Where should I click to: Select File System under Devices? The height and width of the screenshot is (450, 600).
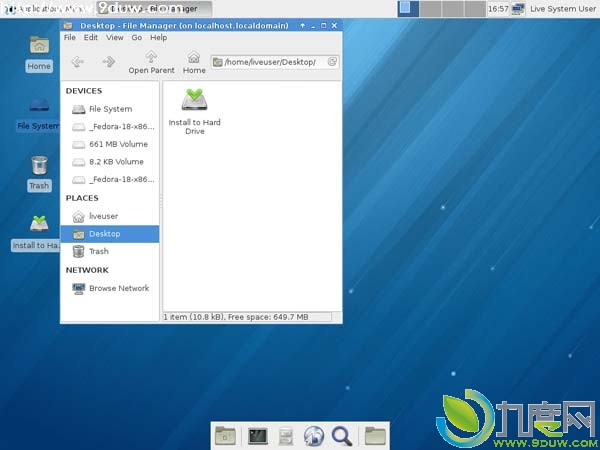pyautogui.click(x=109, y=109)
